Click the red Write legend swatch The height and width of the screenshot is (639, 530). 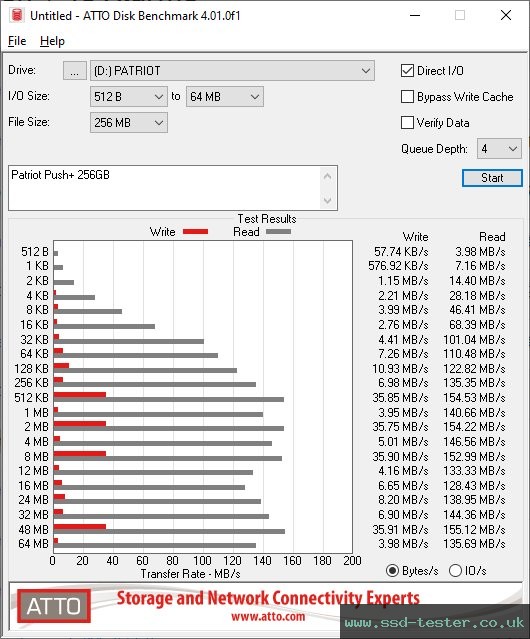[x=196, y=231]
